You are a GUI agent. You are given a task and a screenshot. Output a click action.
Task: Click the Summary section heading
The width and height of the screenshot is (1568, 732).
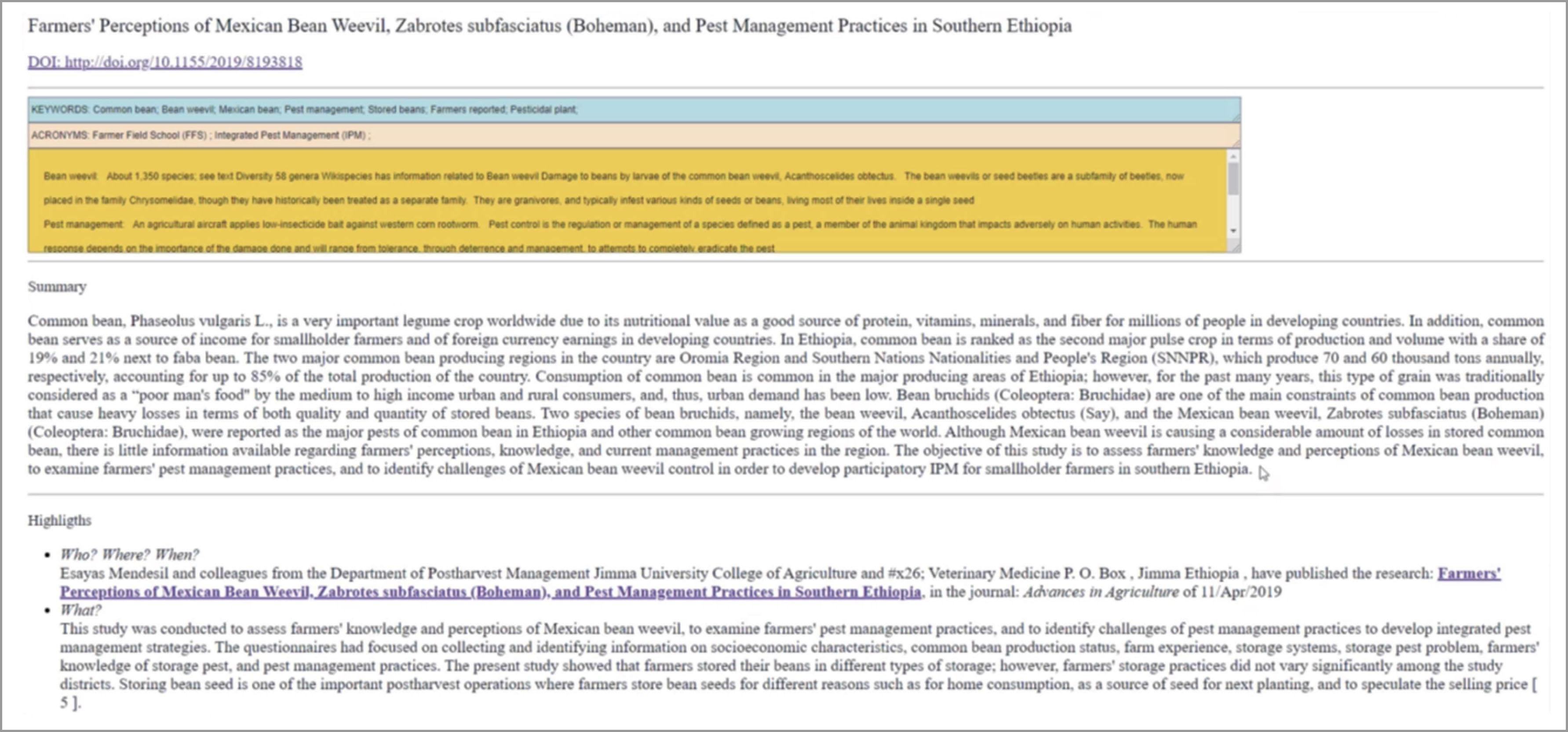[x=57, y=286]
